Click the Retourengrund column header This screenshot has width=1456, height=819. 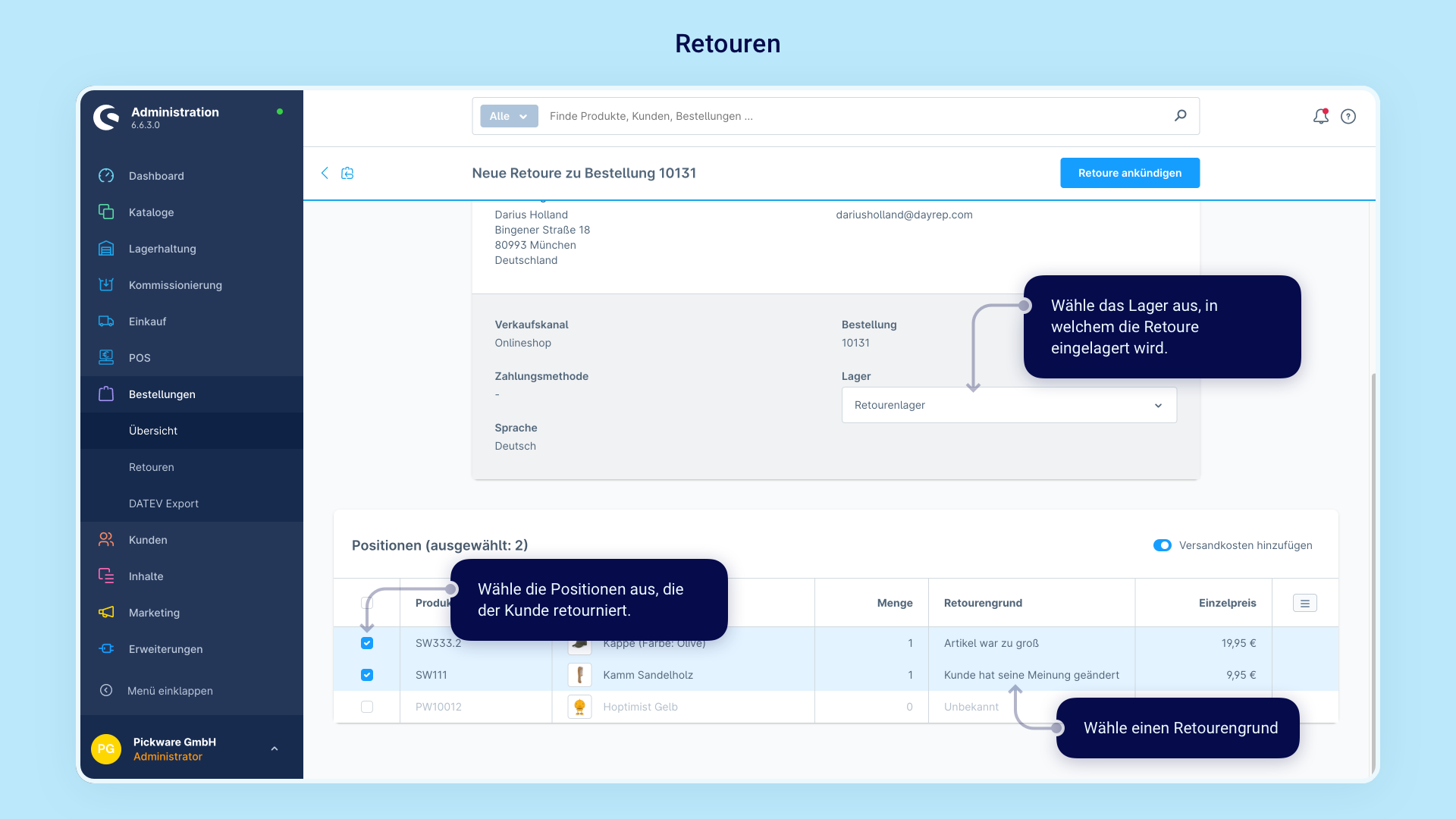tap(983, 603)
